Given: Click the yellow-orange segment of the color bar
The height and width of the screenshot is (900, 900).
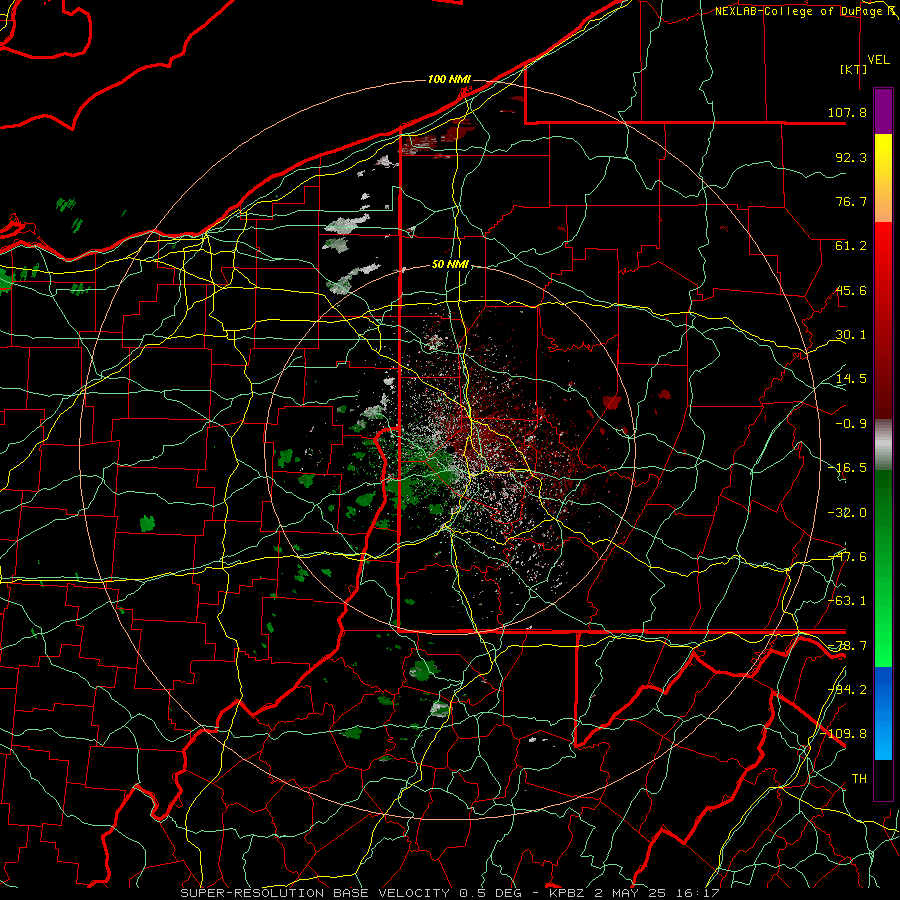Looking at the screenshot, I should tap(883, 178).
